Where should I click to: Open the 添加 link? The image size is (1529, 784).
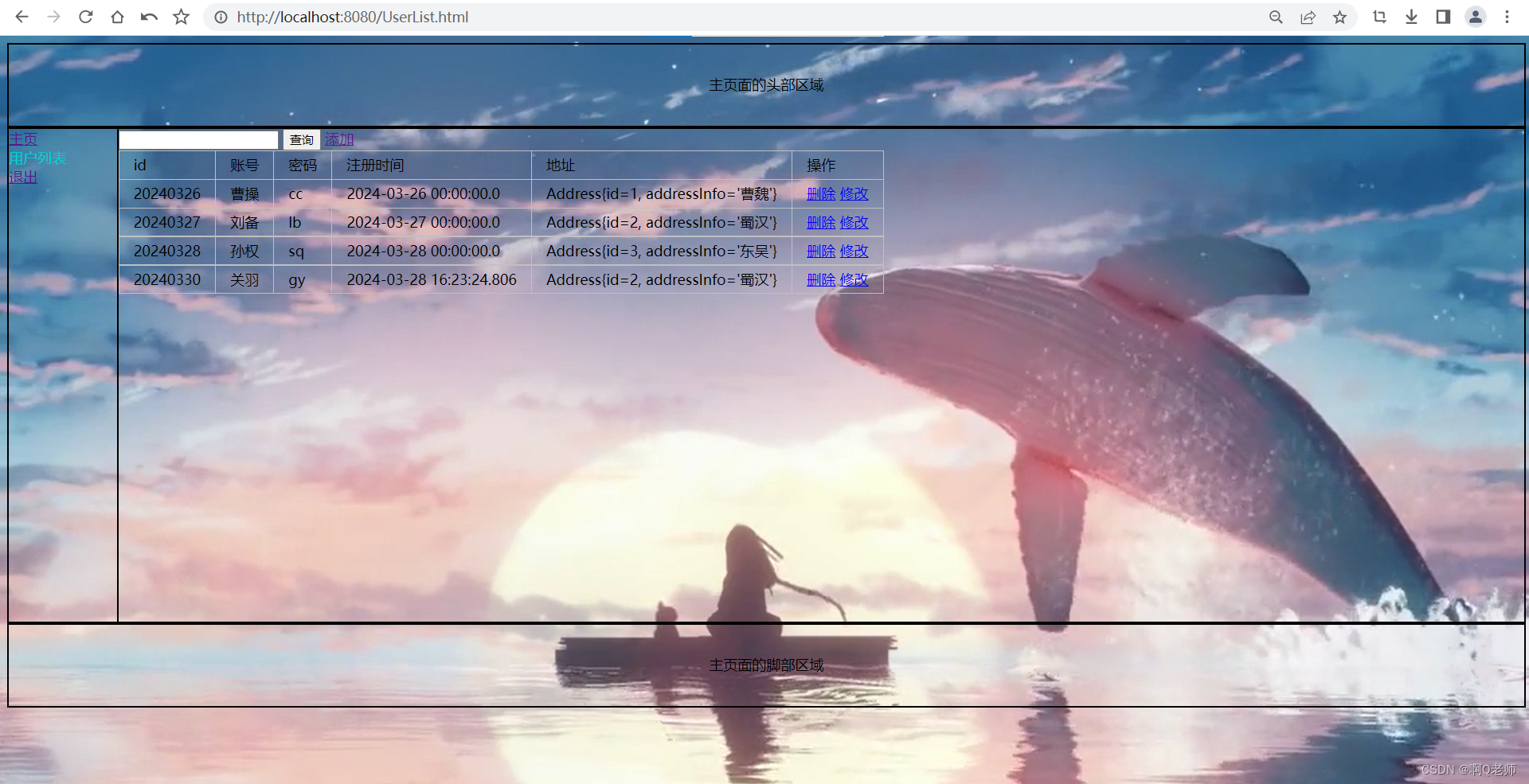[x=339, y=139]
